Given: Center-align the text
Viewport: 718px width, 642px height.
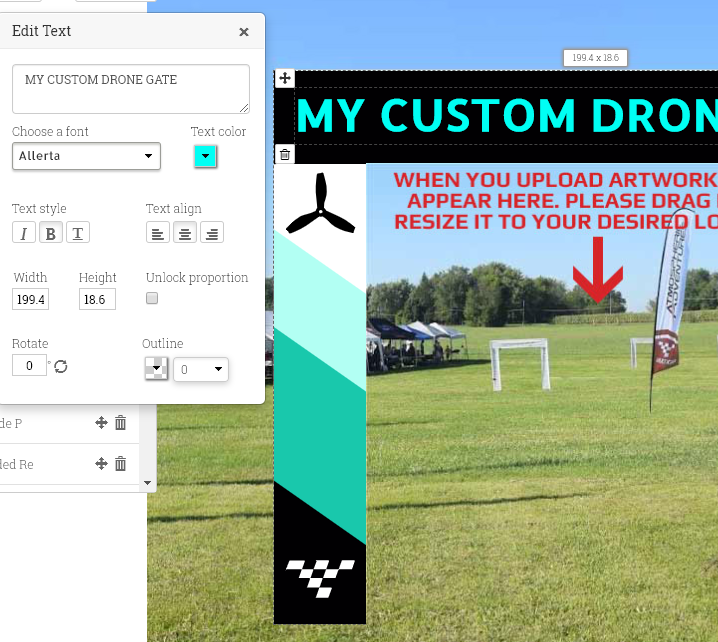Looking at the screenshot, I should [185, 233].
